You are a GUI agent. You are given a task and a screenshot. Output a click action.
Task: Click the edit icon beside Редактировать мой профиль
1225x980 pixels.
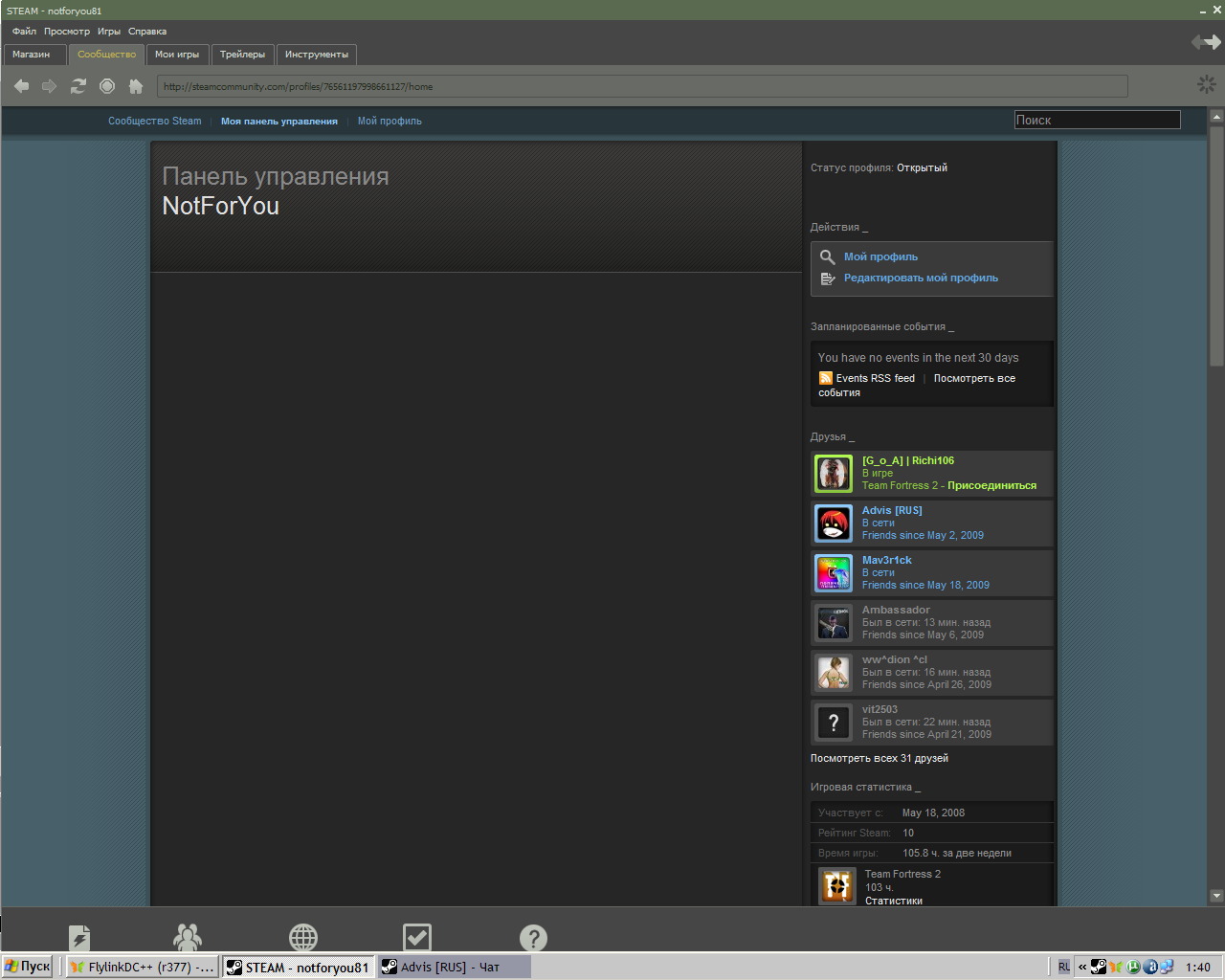coord(828,278)
